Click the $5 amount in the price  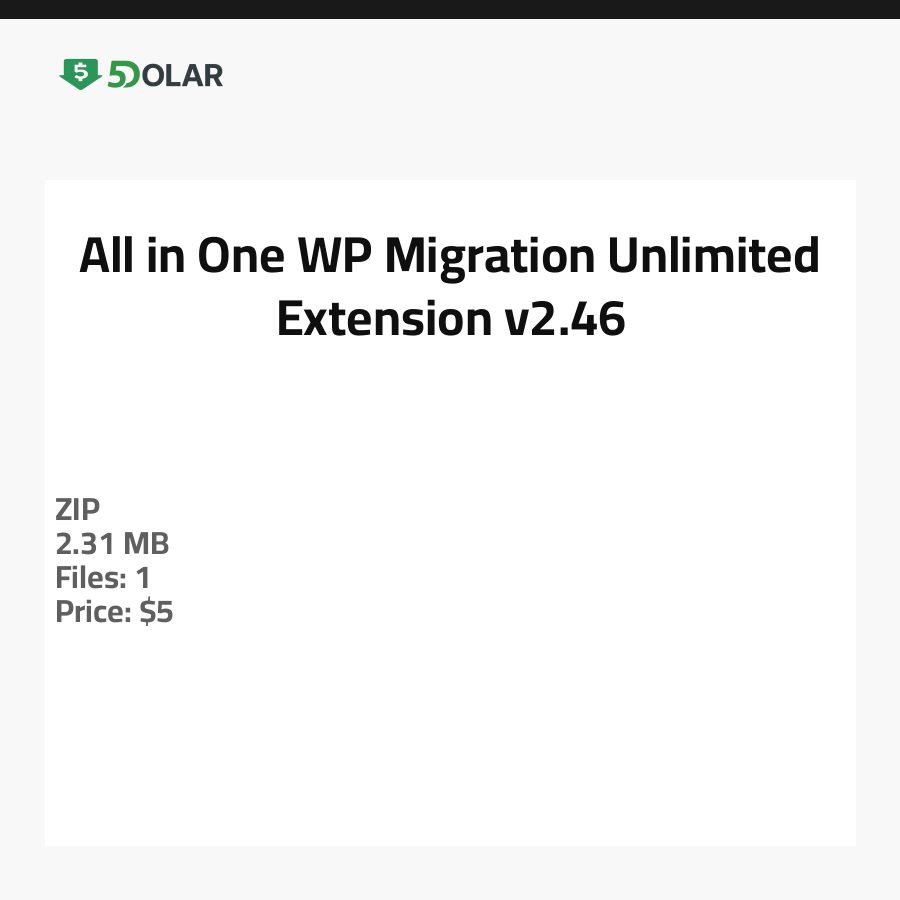pyautogui.click(x=157, y=612)
